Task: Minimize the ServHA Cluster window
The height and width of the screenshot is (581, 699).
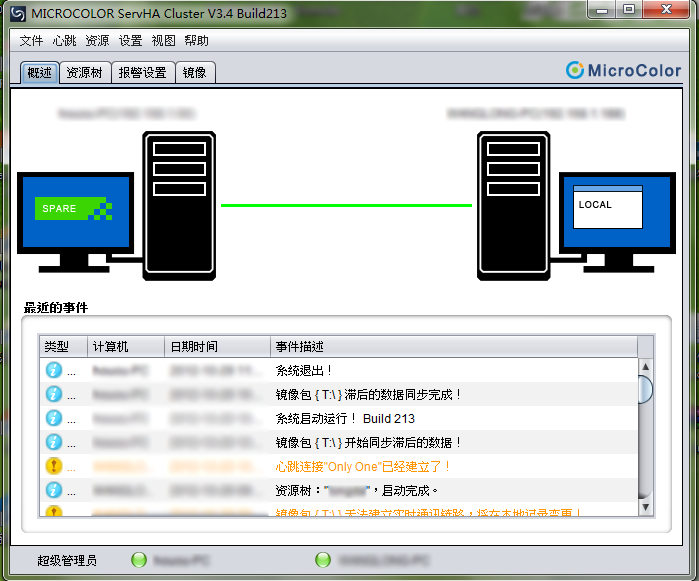Action: [602, 9]
